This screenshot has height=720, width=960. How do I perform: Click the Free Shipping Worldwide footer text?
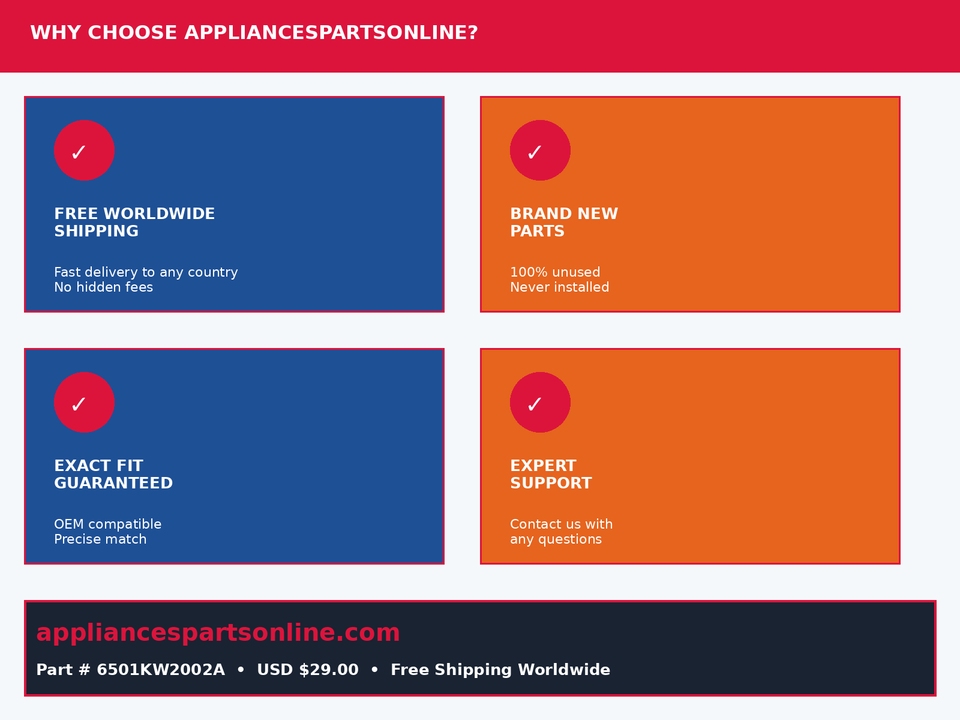500,670
